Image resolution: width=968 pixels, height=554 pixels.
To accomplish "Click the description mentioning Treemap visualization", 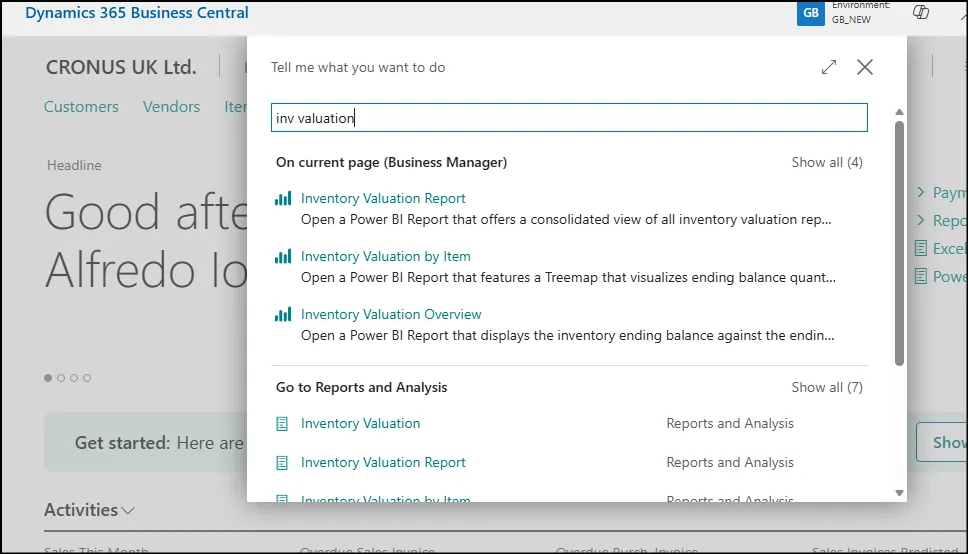I will coord(569,277).
